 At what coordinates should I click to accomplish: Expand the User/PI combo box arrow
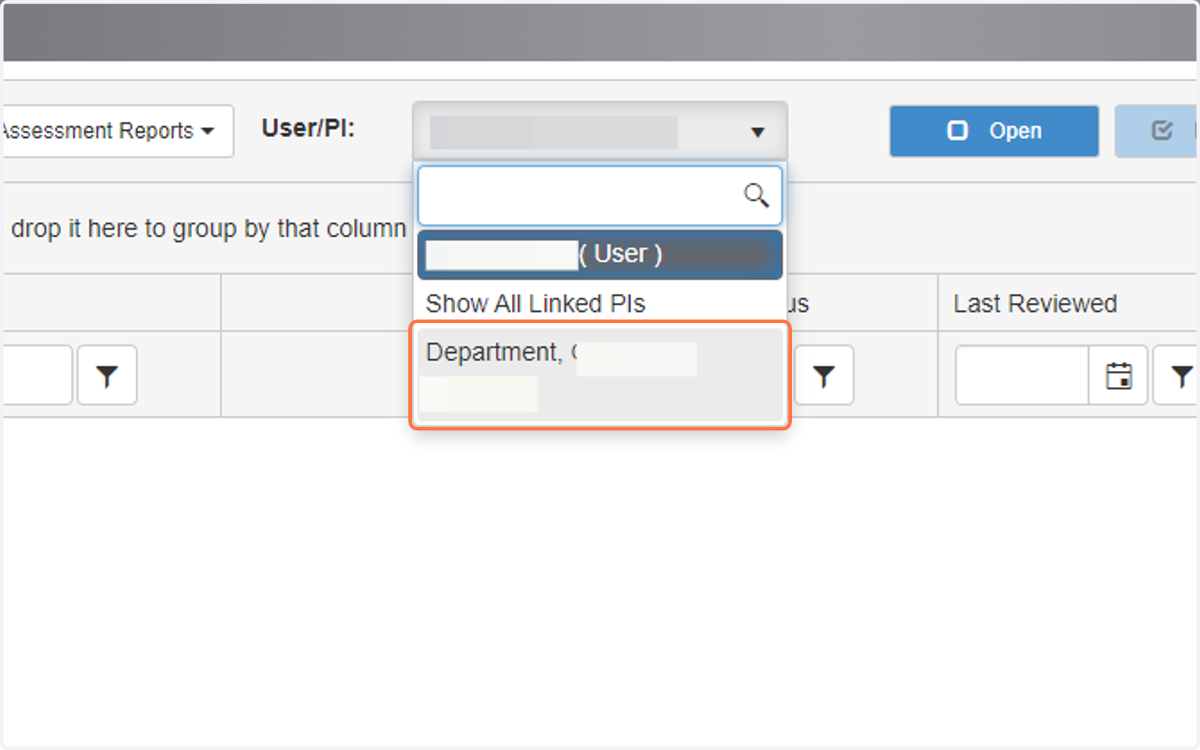758,132
